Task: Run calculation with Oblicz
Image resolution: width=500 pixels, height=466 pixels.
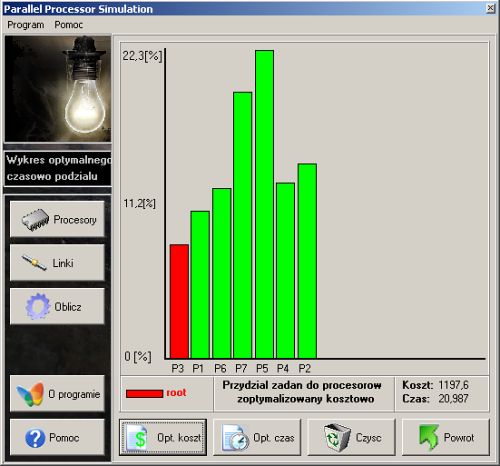Action: coord(57,306)
